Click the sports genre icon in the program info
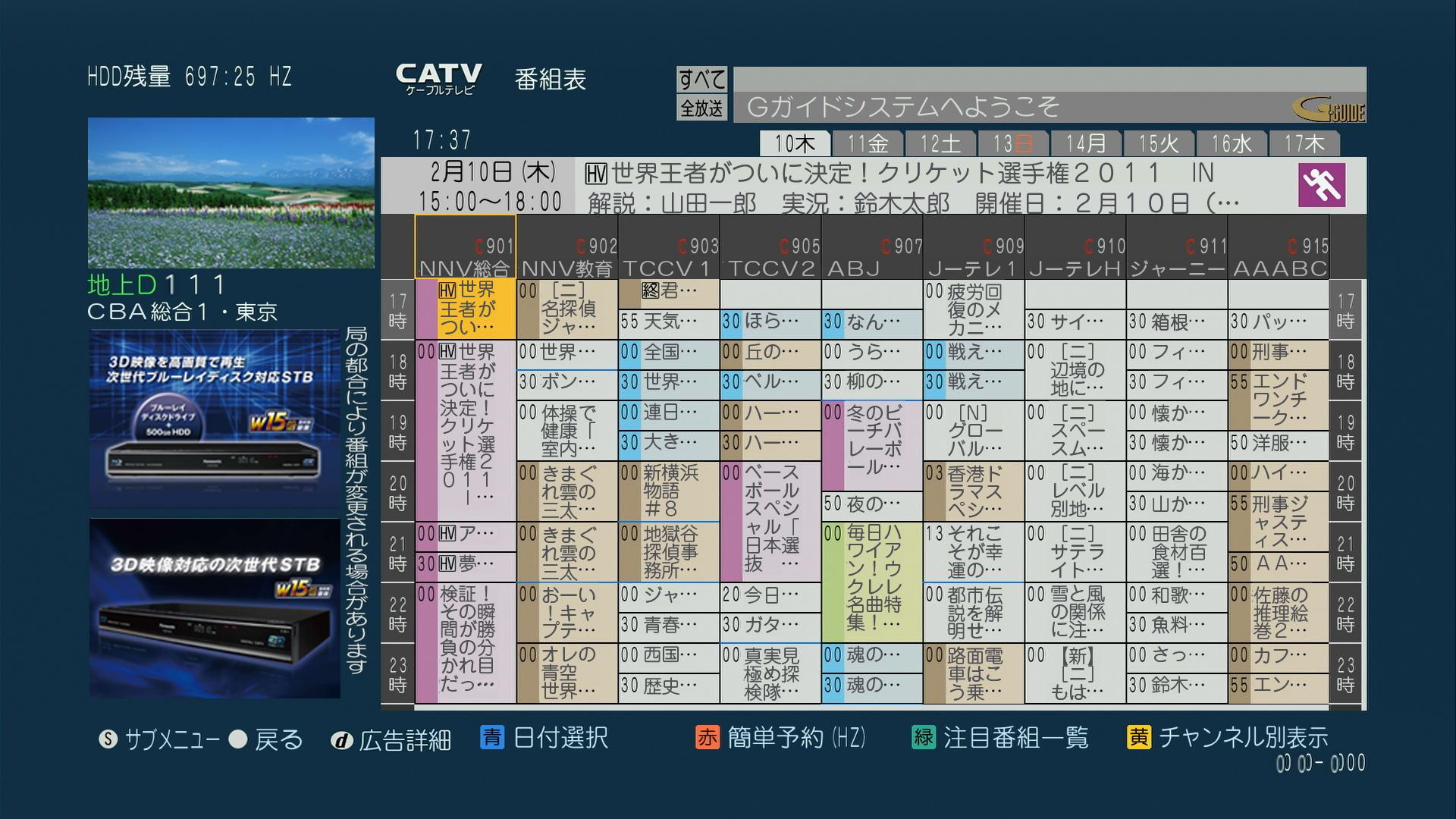Image resolution: width=1456 pixels, height=819 pixels. [1321, 185]
